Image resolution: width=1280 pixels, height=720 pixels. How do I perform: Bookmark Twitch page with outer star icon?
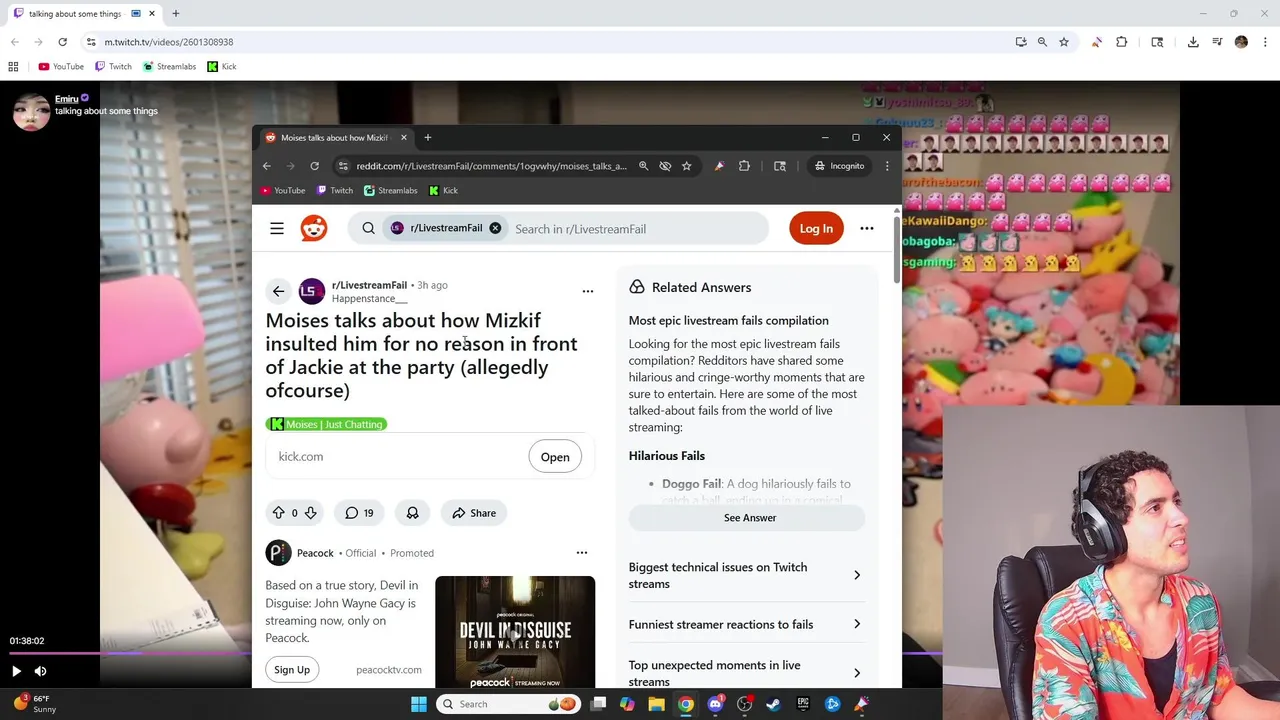[1064, 42]
